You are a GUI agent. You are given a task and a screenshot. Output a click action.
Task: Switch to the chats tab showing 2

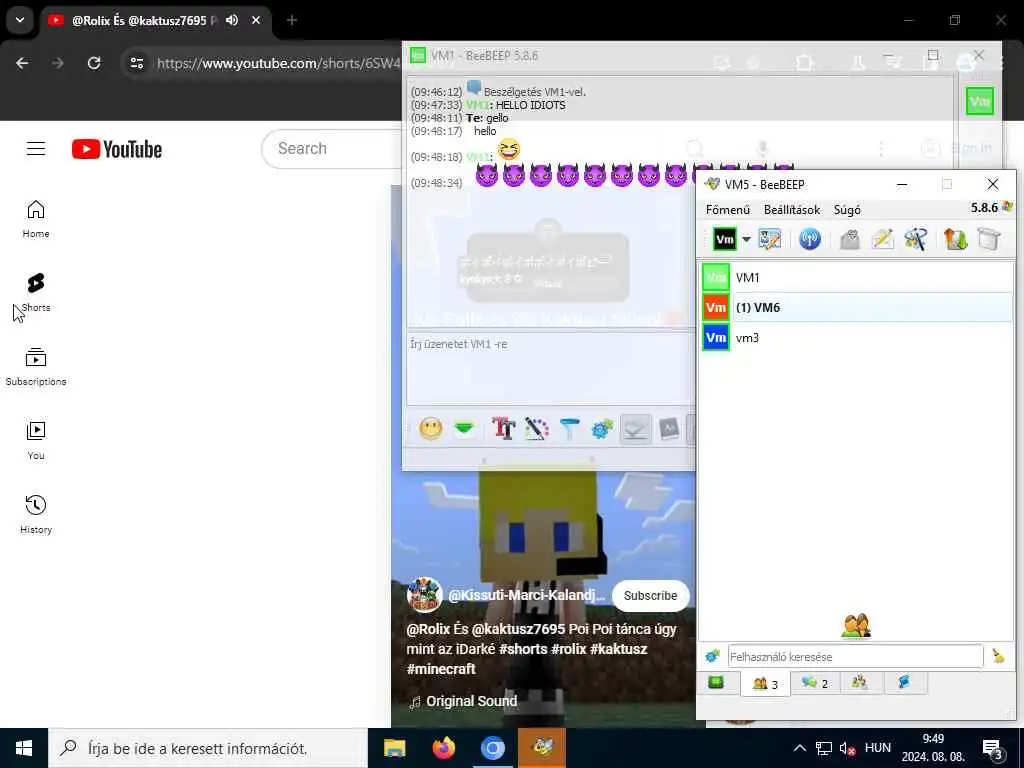tap(815, 683)
